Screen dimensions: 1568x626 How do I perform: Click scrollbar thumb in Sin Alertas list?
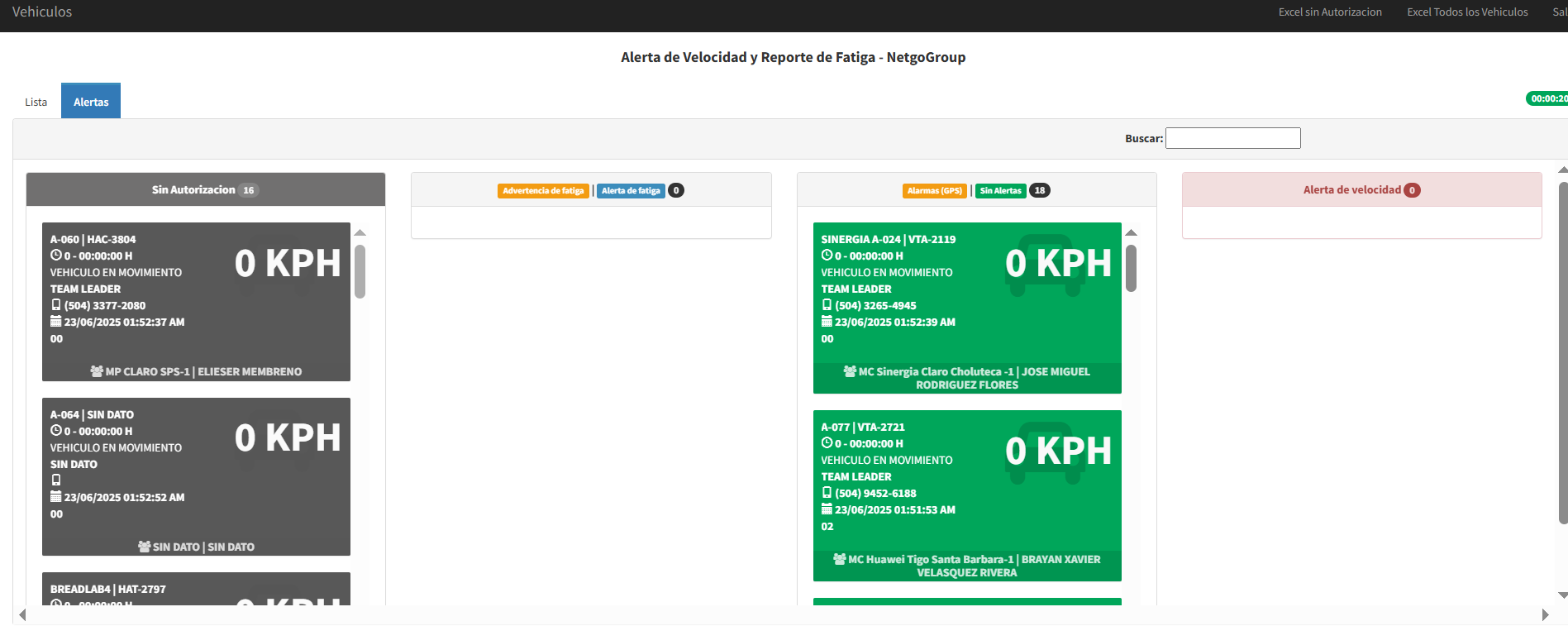tap(1131, 268)
